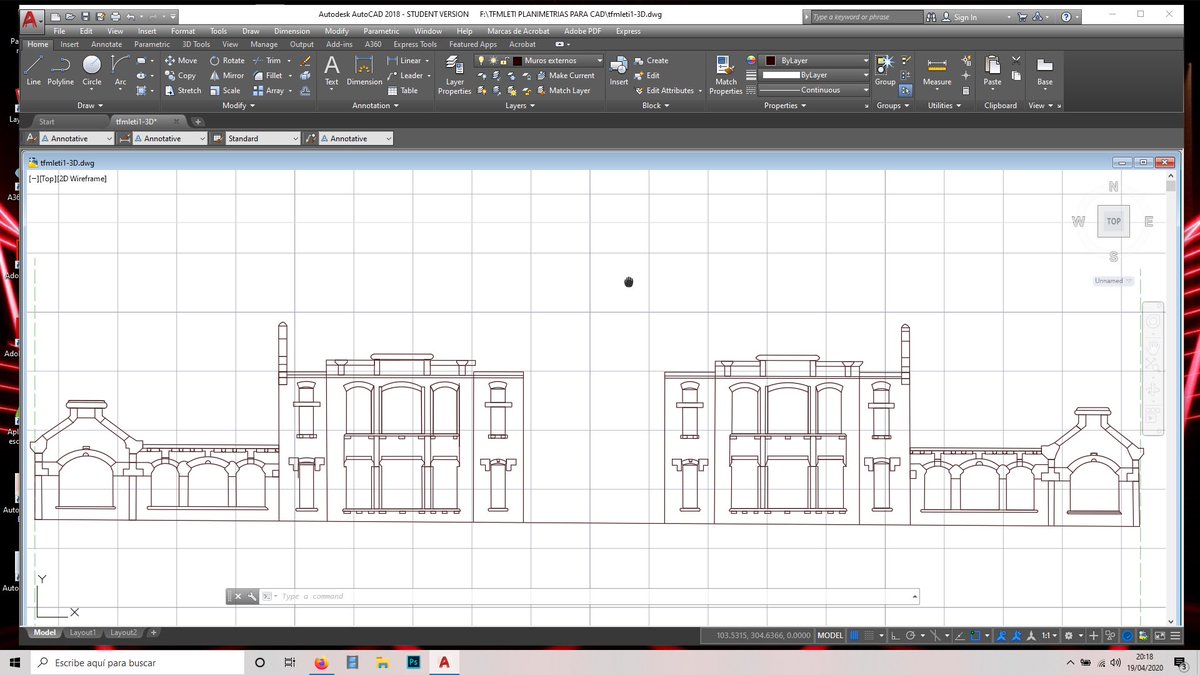Viewport: 1200px width, 675px height.
Task: Toggle drawing grid display in status bar
Action: (x=855, y=635)
